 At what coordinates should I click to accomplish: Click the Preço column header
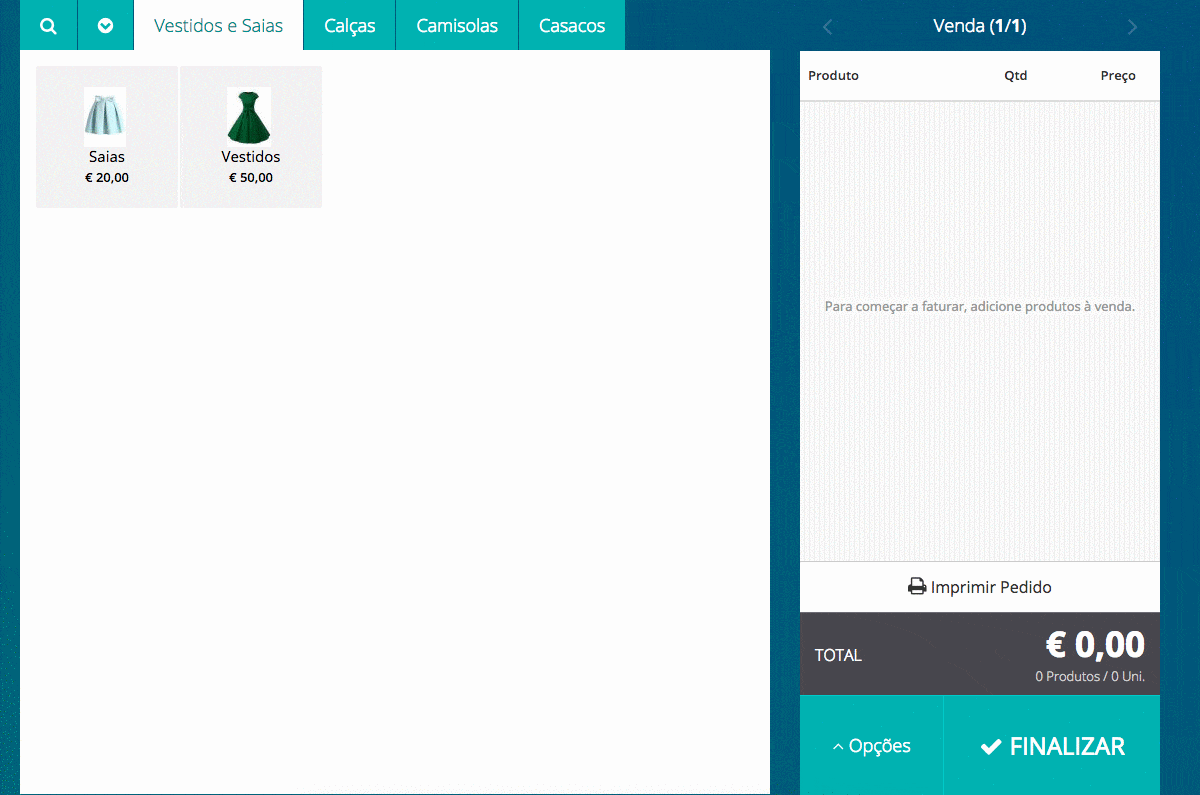1117,76
